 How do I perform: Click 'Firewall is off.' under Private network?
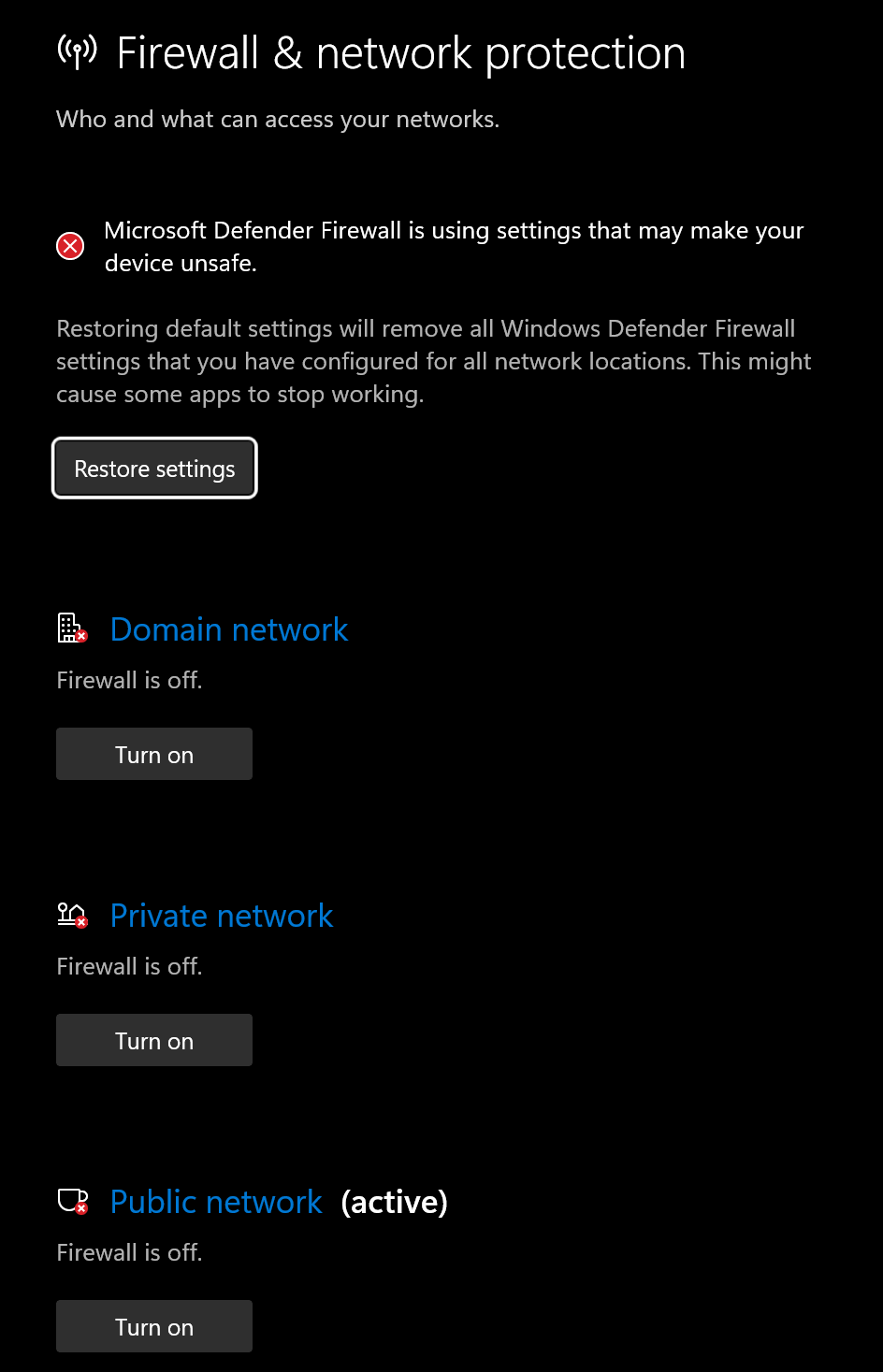coord(129,966)
